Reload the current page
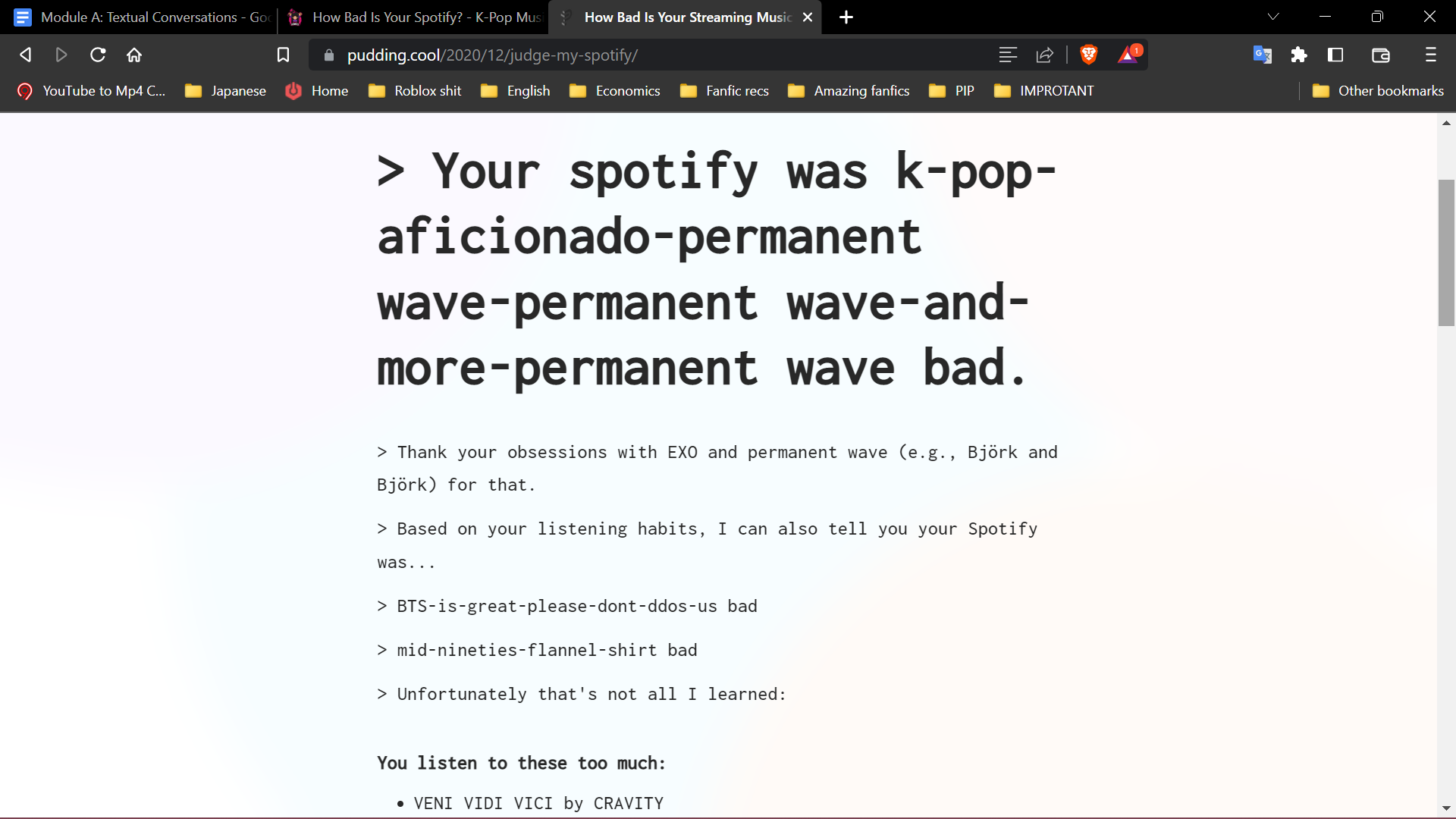The height and width of the screenshot is (819, 1456). (98, 55)
